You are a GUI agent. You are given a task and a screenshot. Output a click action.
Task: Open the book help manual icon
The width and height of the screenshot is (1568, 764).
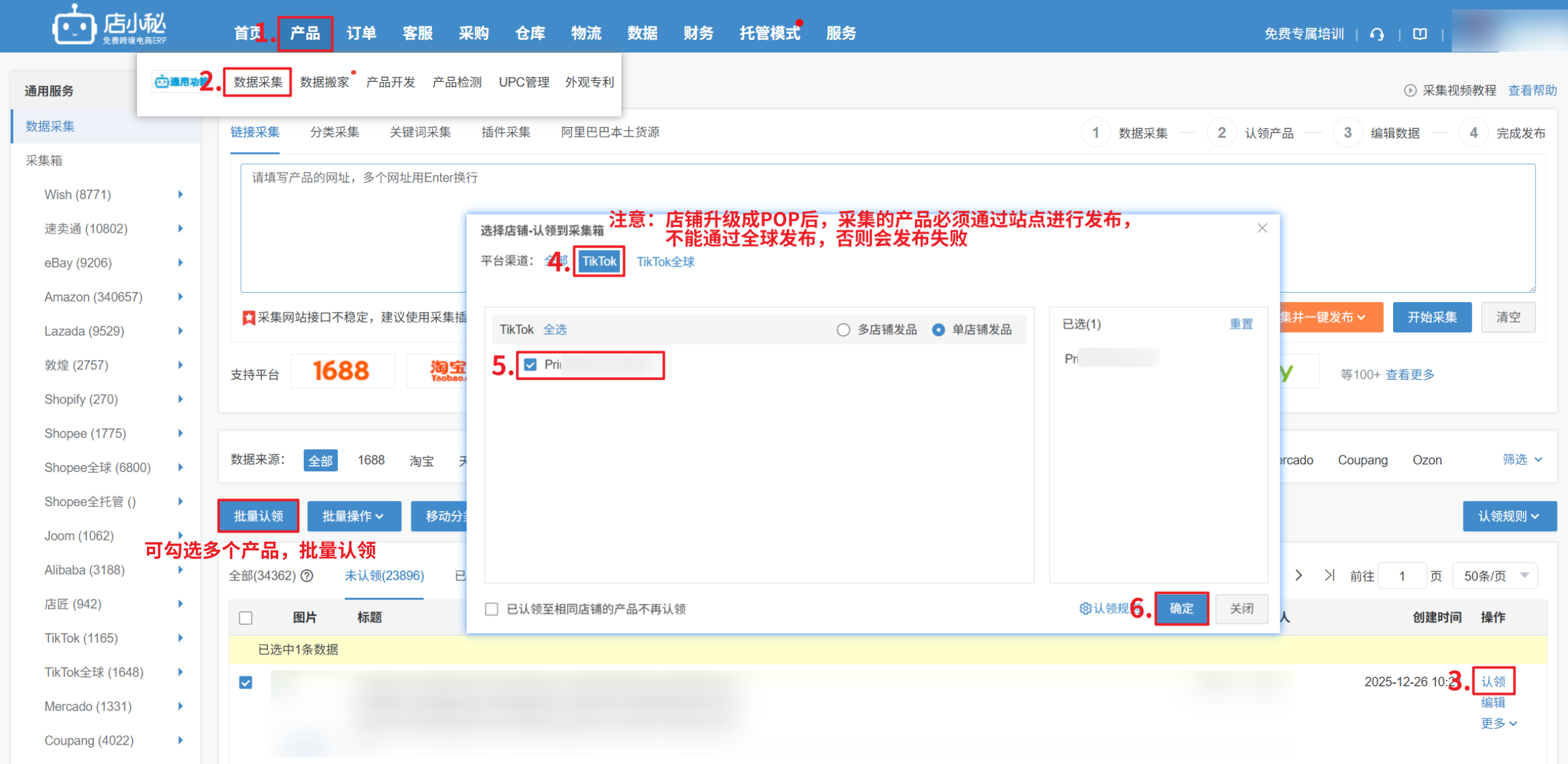click(x=1420, y=34)
